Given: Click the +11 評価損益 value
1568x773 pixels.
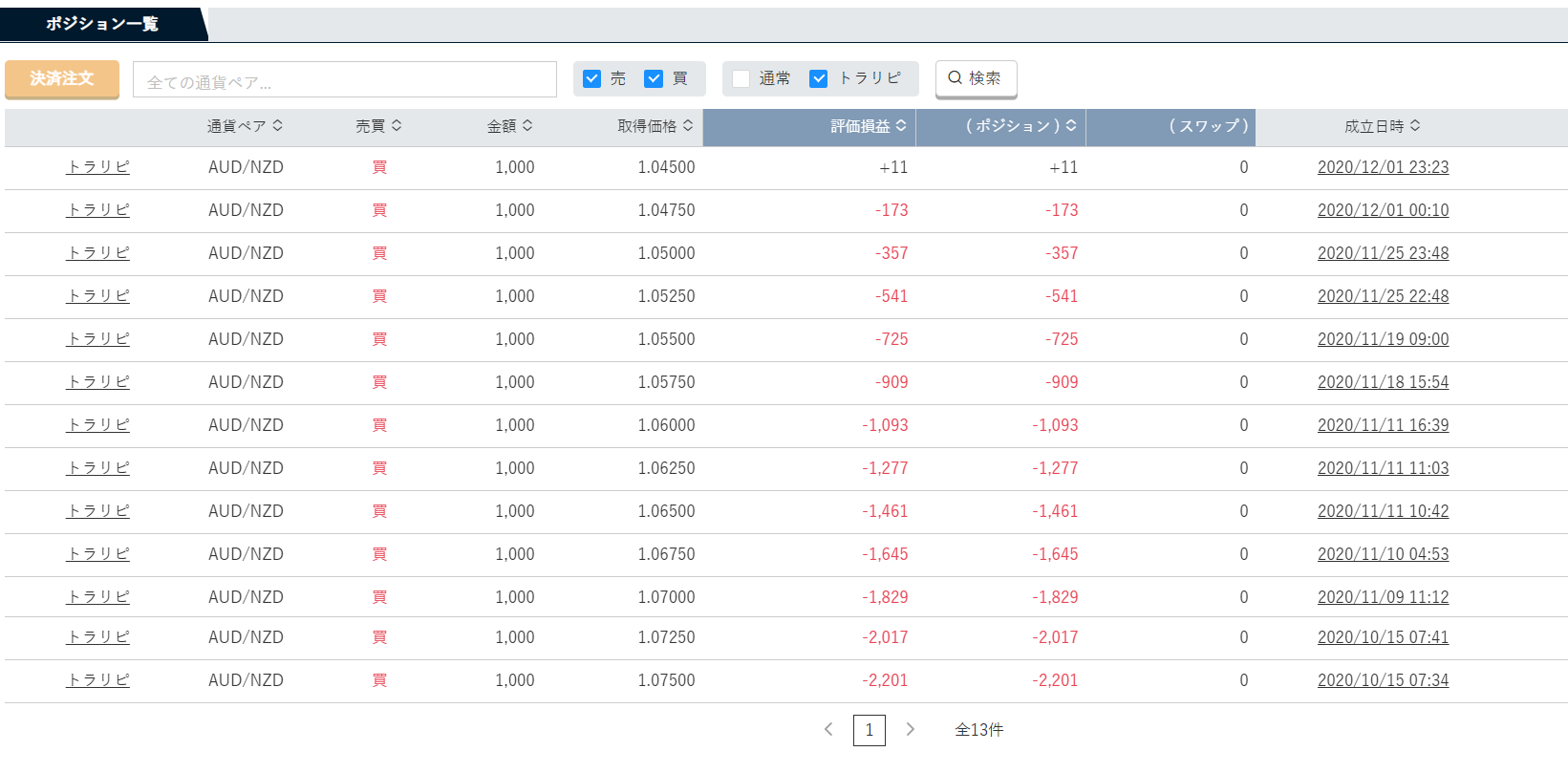Looking at the screenshot, I should (x=893, y=167).
